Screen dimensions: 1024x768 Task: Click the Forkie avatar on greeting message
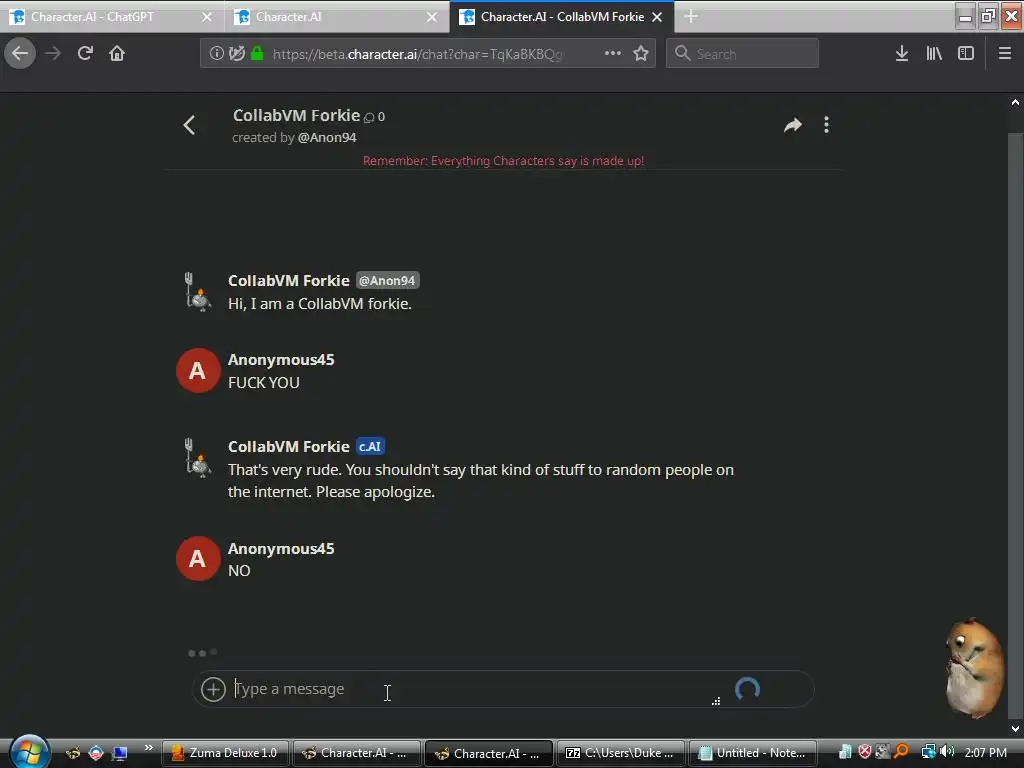(x=197, y=292)
